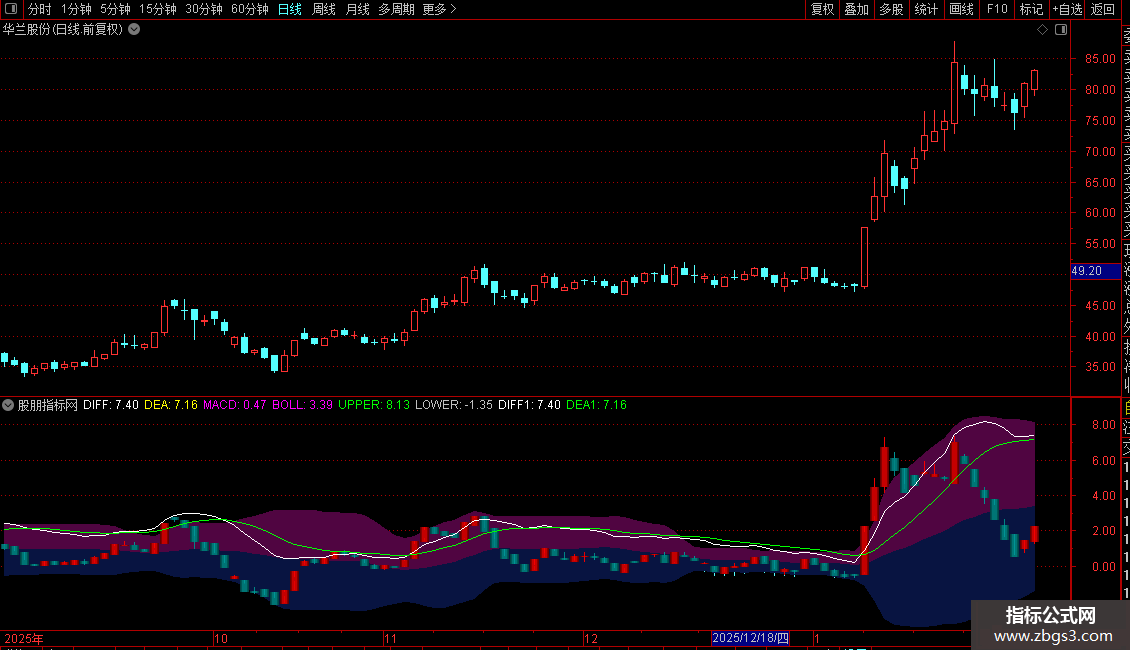Click the 8.00 indicator axis label

[1104, 425]
